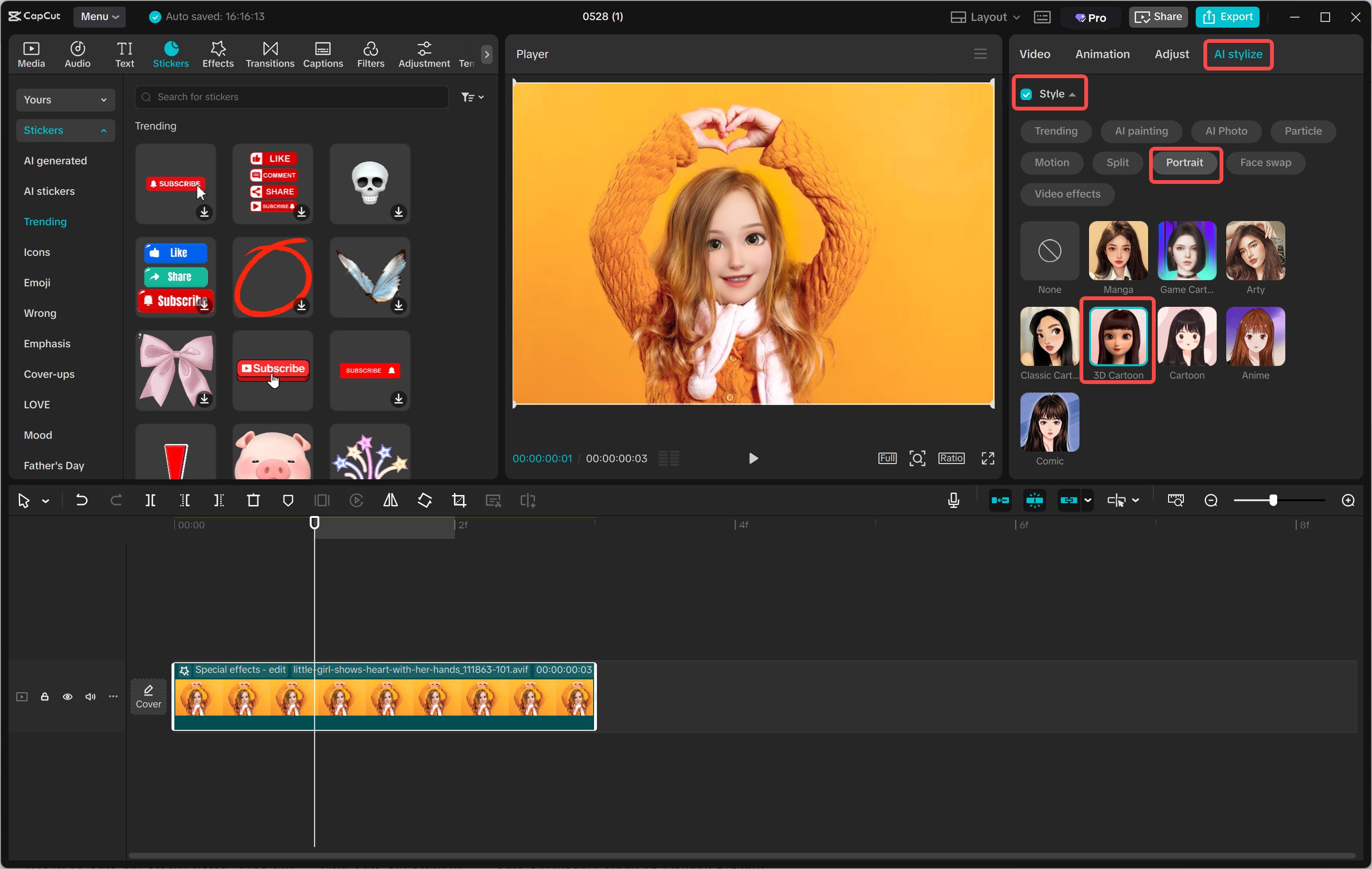Select the Transitions tool
1372x869 pixels.
pyautogui.click(x=270, y=53)
